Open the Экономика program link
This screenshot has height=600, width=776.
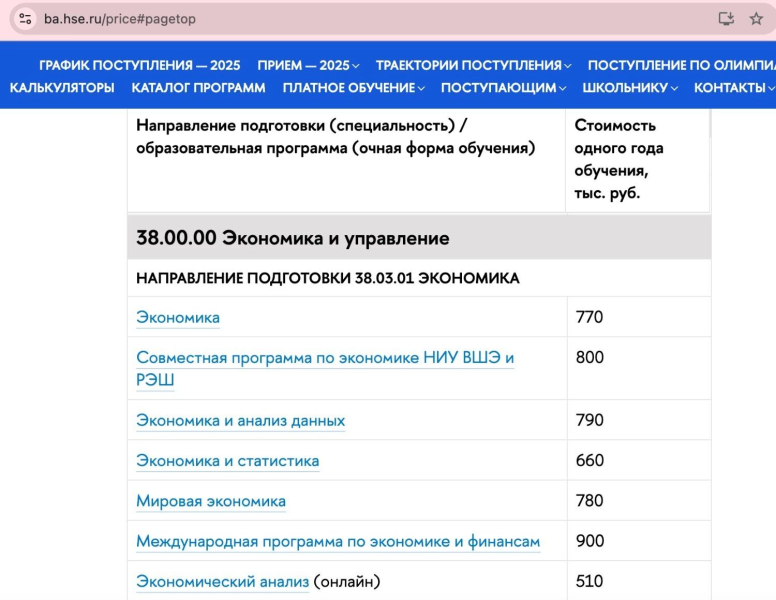(178, 318)
